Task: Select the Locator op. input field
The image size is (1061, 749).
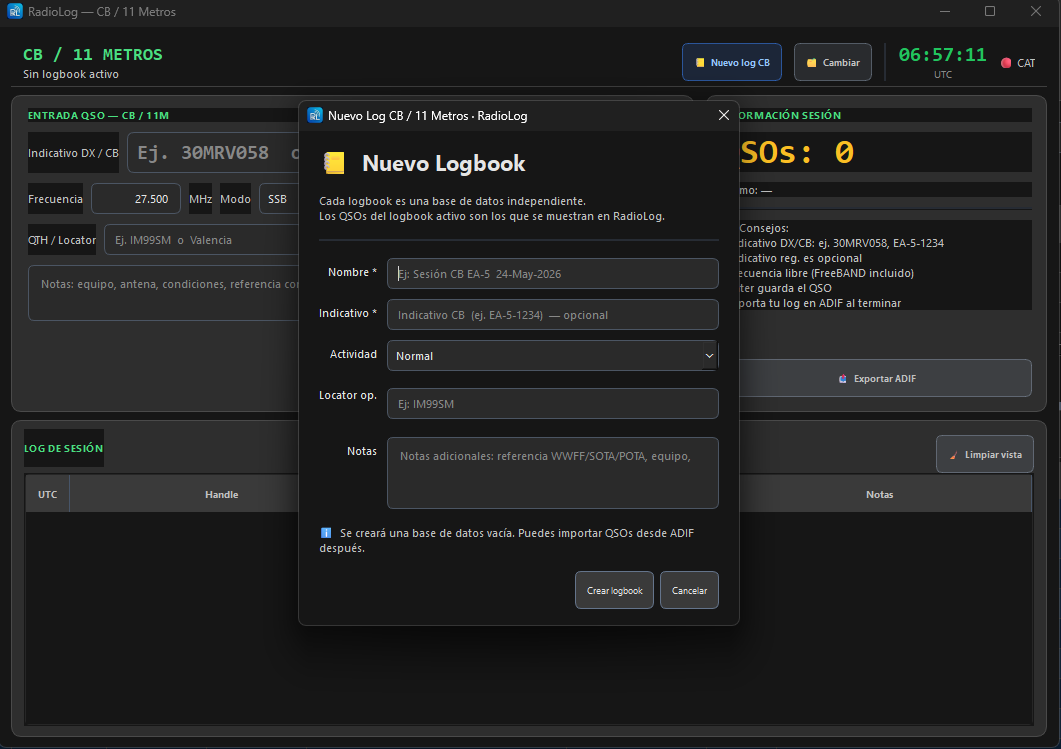Action: pos(552,404)
